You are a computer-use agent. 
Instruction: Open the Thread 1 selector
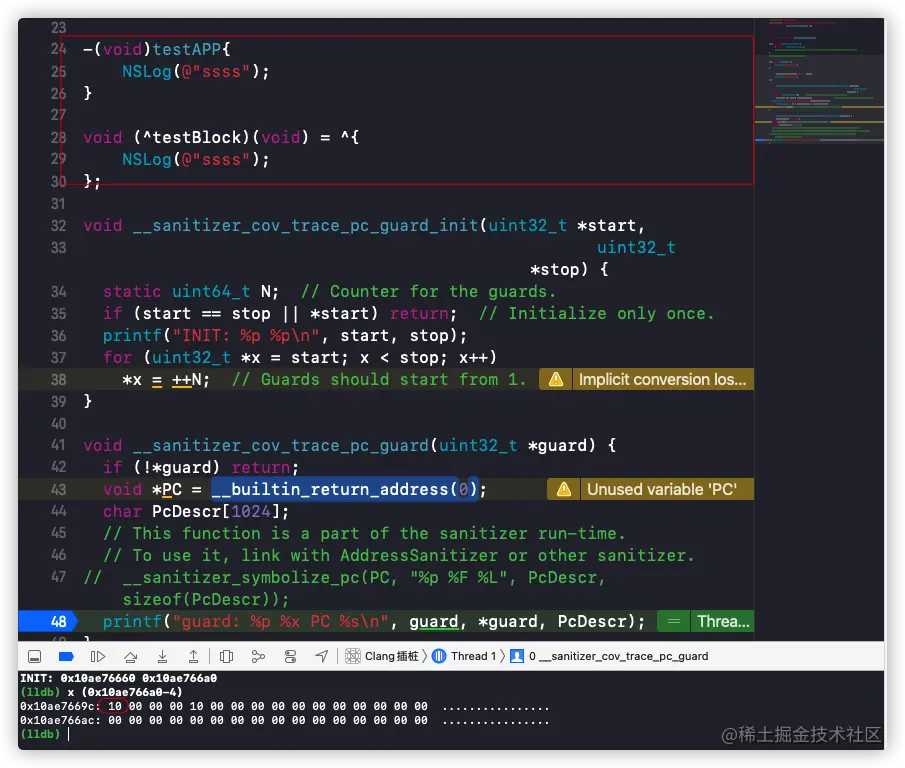pyautogui.click(x=465, y=657)
